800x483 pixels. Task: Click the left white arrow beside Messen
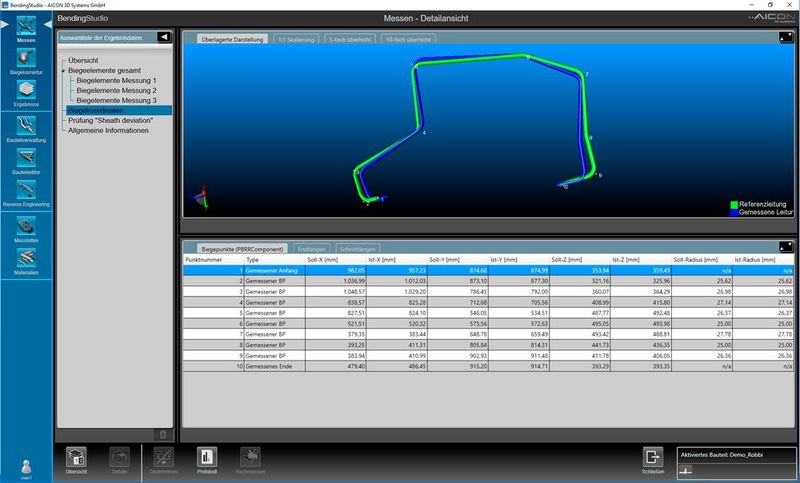click(5, 24)
